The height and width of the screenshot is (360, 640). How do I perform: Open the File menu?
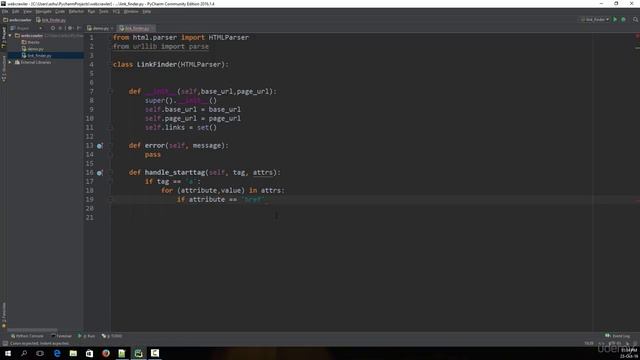[x=5, y=11]
